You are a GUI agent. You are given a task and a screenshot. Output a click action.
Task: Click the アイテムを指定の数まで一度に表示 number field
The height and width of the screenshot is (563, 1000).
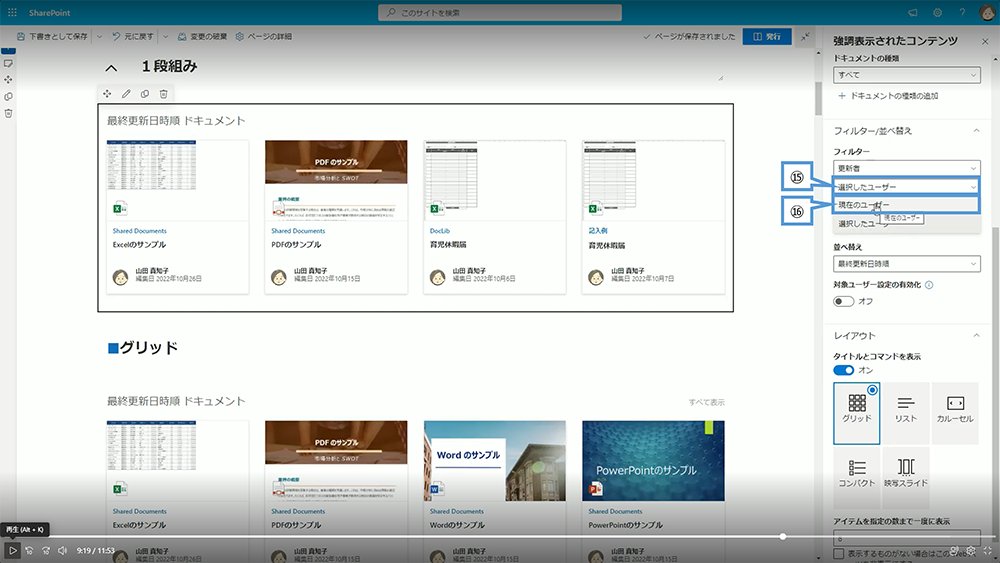(906, 537)
